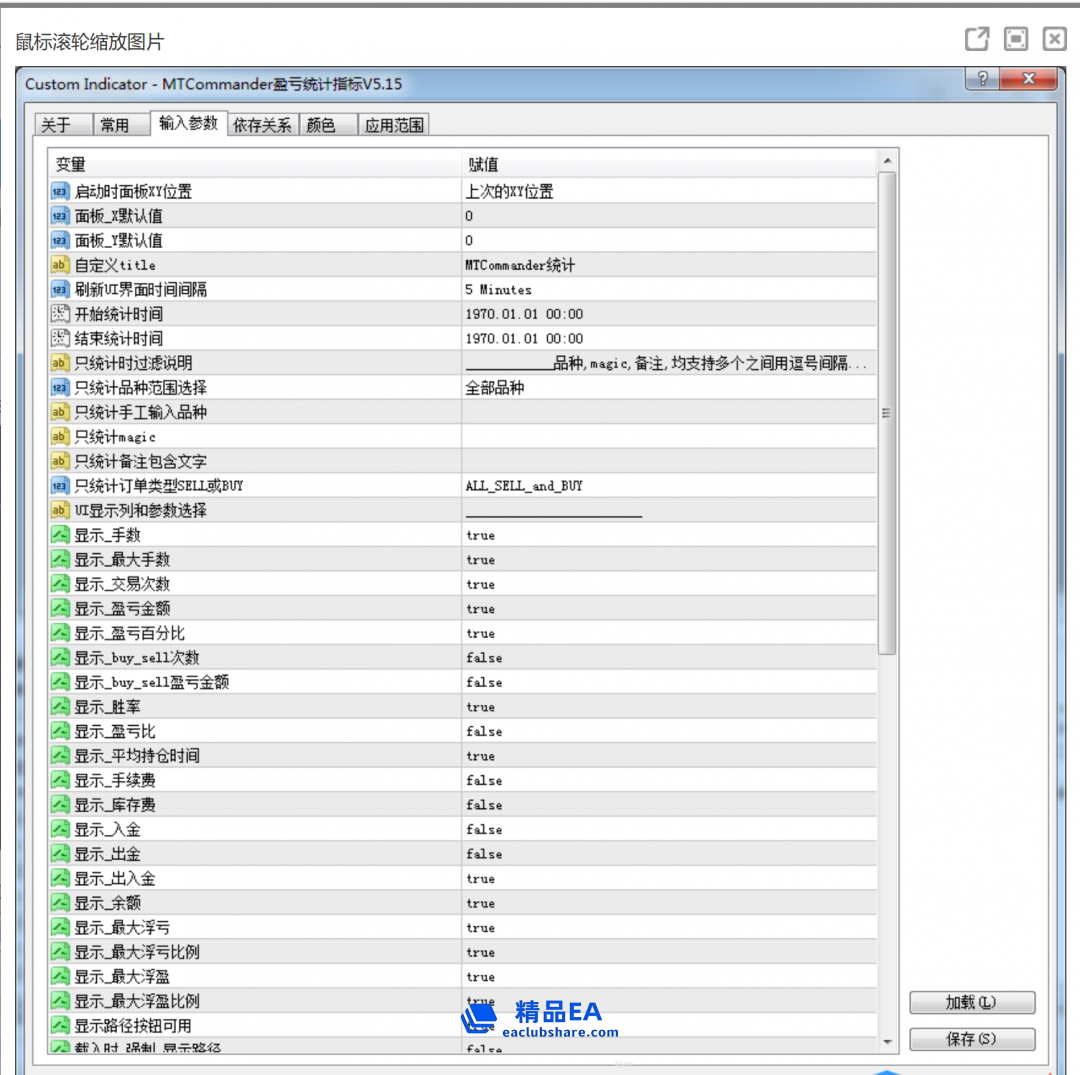The width and height of the screenshot is (1080, 1075).
Task: Toggle the 显示_手续费 false value
Action: click(484, 781)
